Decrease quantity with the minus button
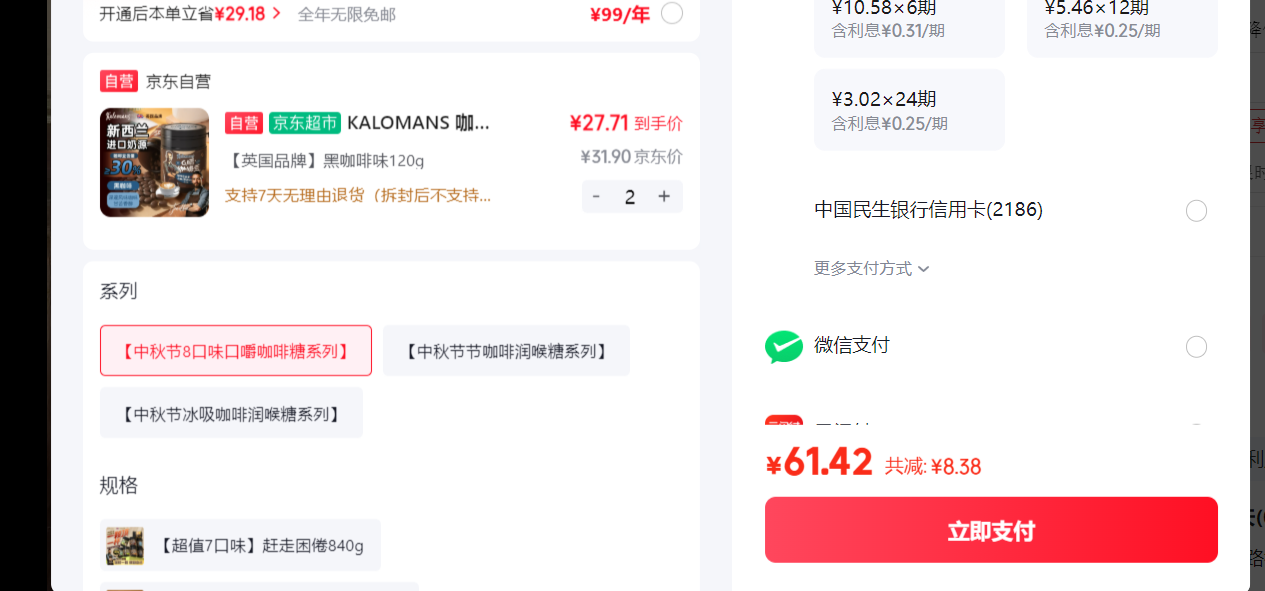 [x=596, y=197]
